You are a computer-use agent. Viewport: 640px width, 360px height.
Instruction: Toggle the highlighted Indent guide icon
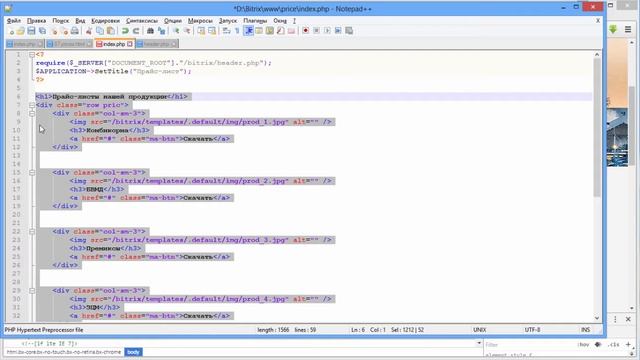249,31
